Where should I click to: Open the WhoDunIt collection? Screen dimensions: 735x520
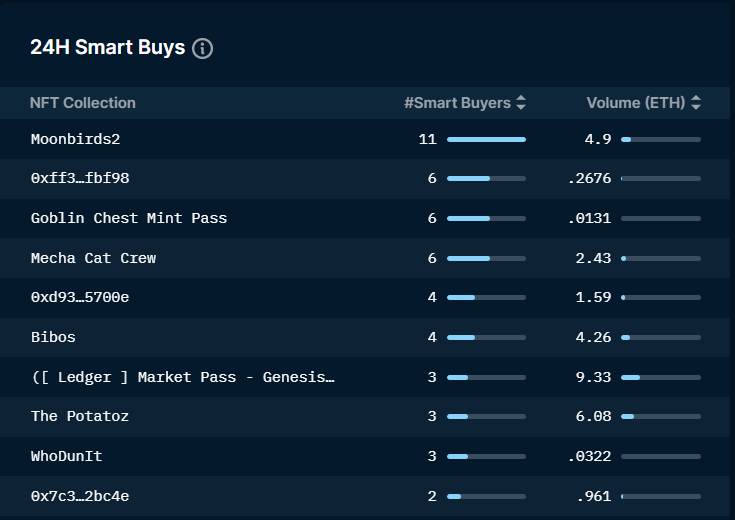coord(66,456)
